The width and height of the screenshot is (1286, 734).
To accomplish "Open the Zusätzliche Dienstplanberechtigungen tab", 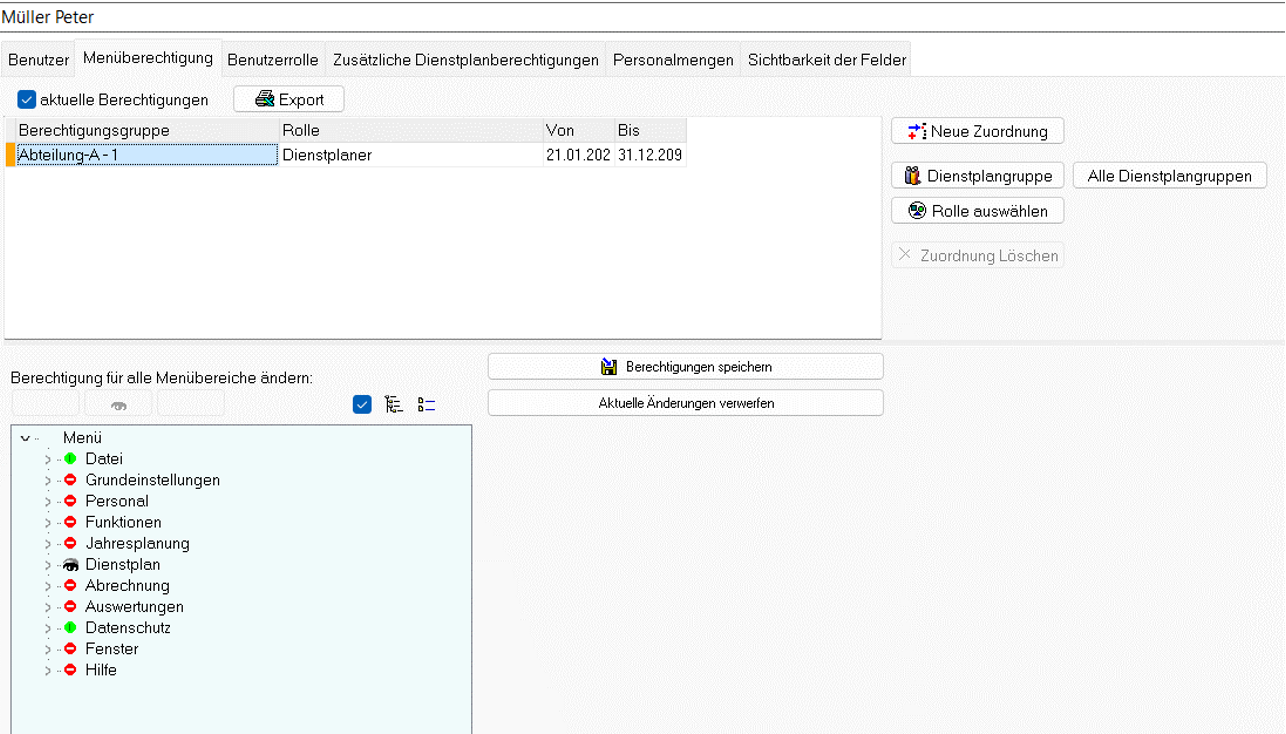I will tap(466, 60).
